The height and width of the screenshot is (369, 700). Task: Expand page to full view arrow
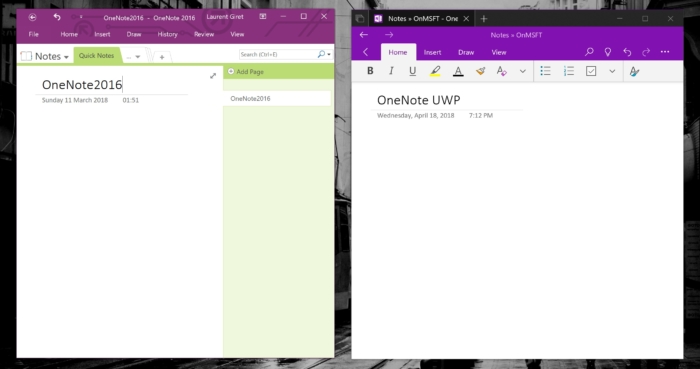coord(213,76)
